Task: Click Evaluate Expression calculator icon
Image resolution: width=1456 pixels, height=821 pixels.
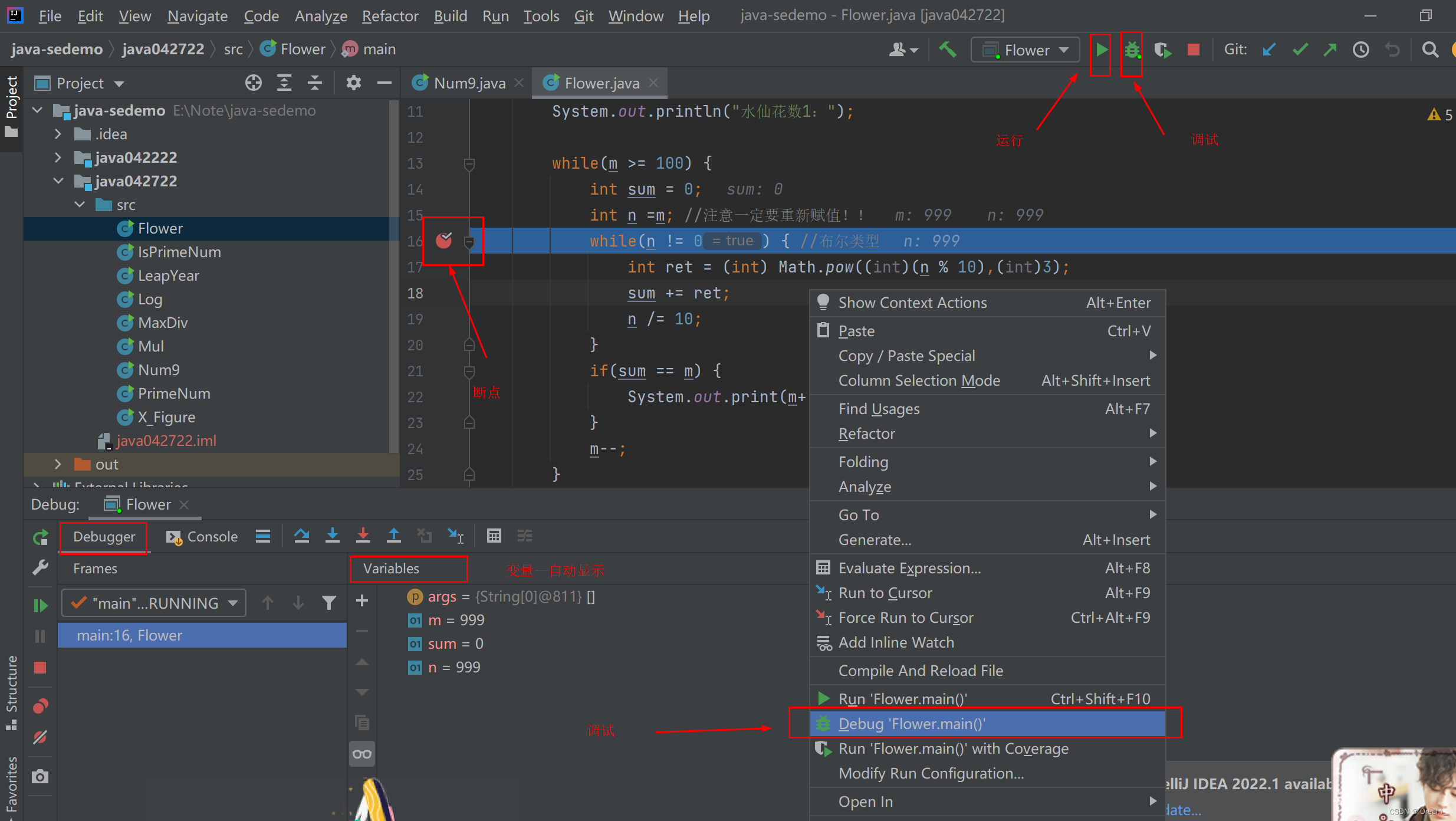Action: tap(494, 536)
